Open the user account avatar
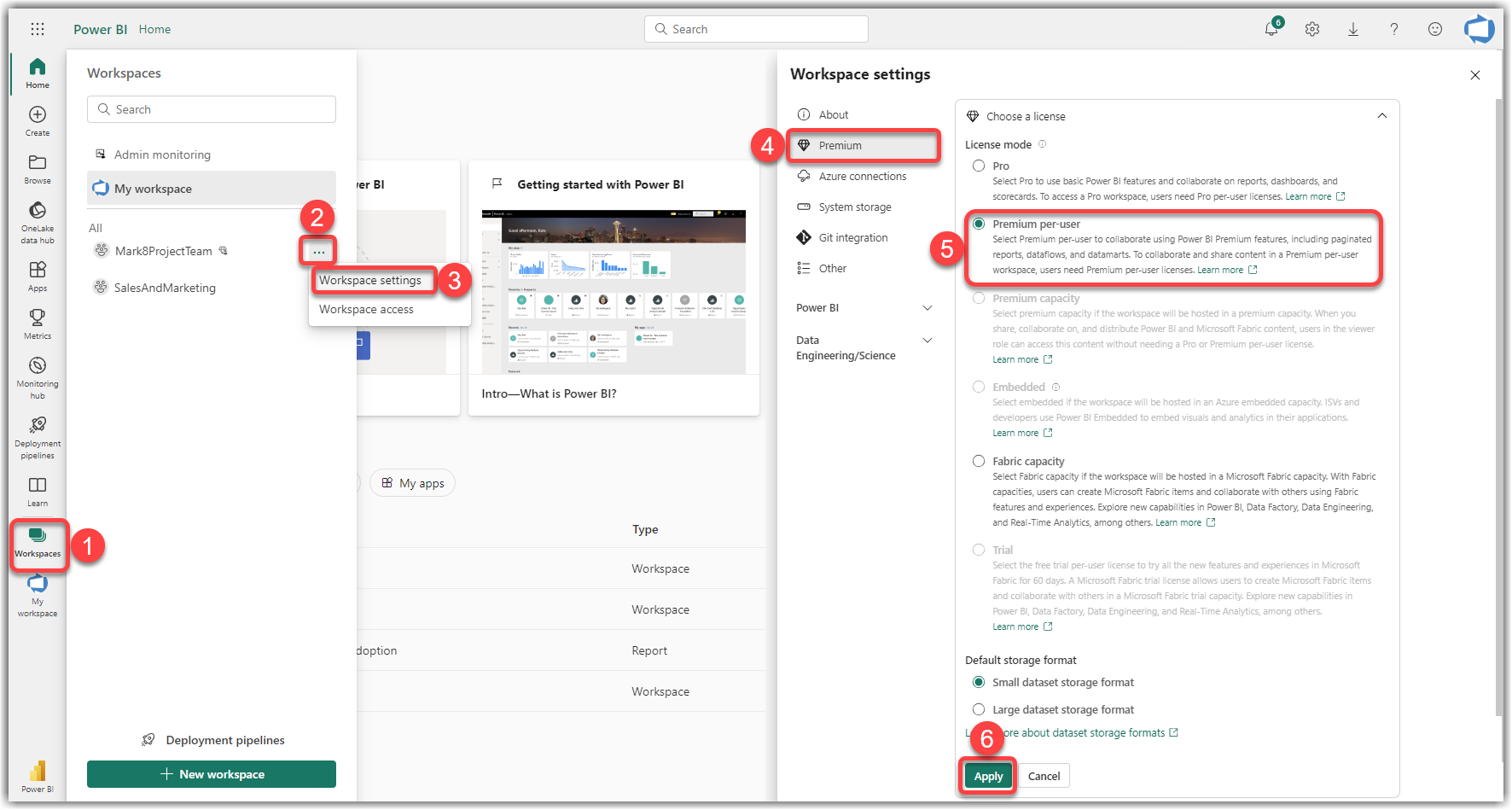This screenshot has height=810, width=1512. click(1480, 29)
